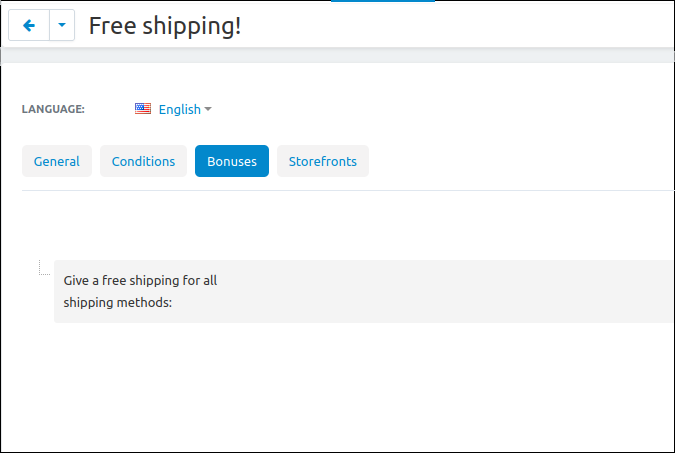The width and height of the screenshot is (675, 453).
Task: Click the "Free shipping!" page title
Action: [165, 26]
